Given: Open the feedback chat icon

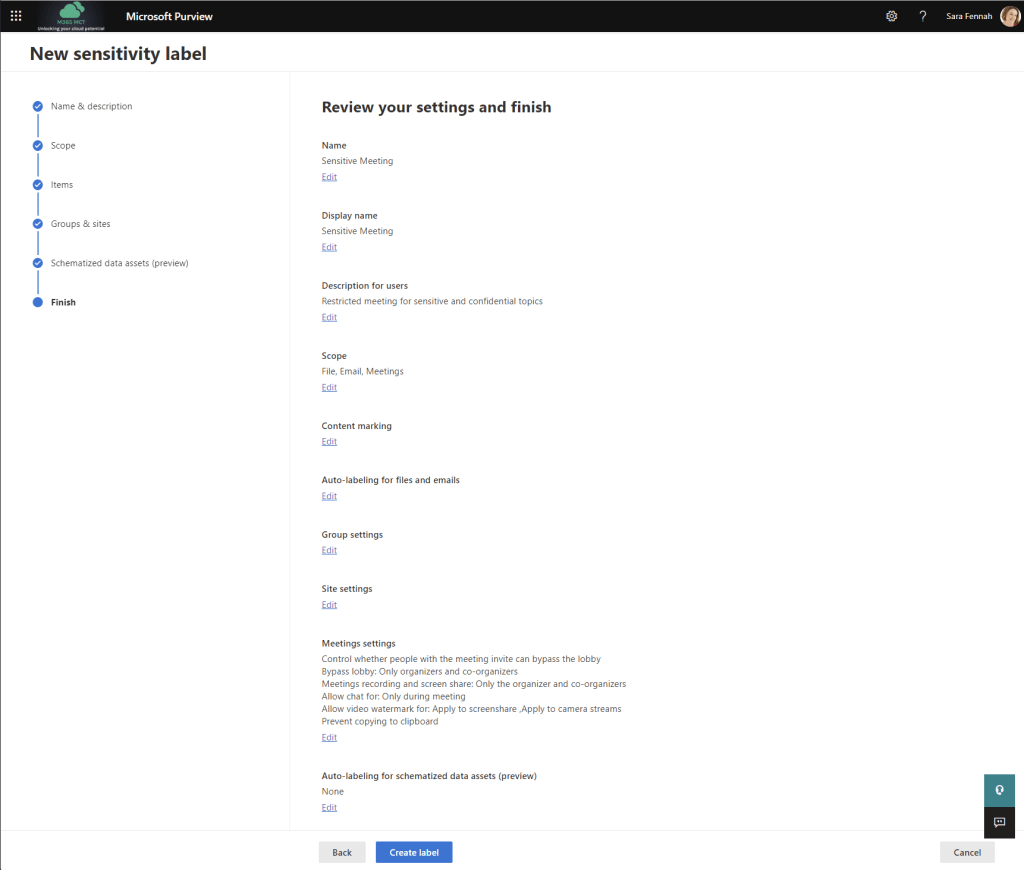Looking at the screenshot, I should click(999, 822).
